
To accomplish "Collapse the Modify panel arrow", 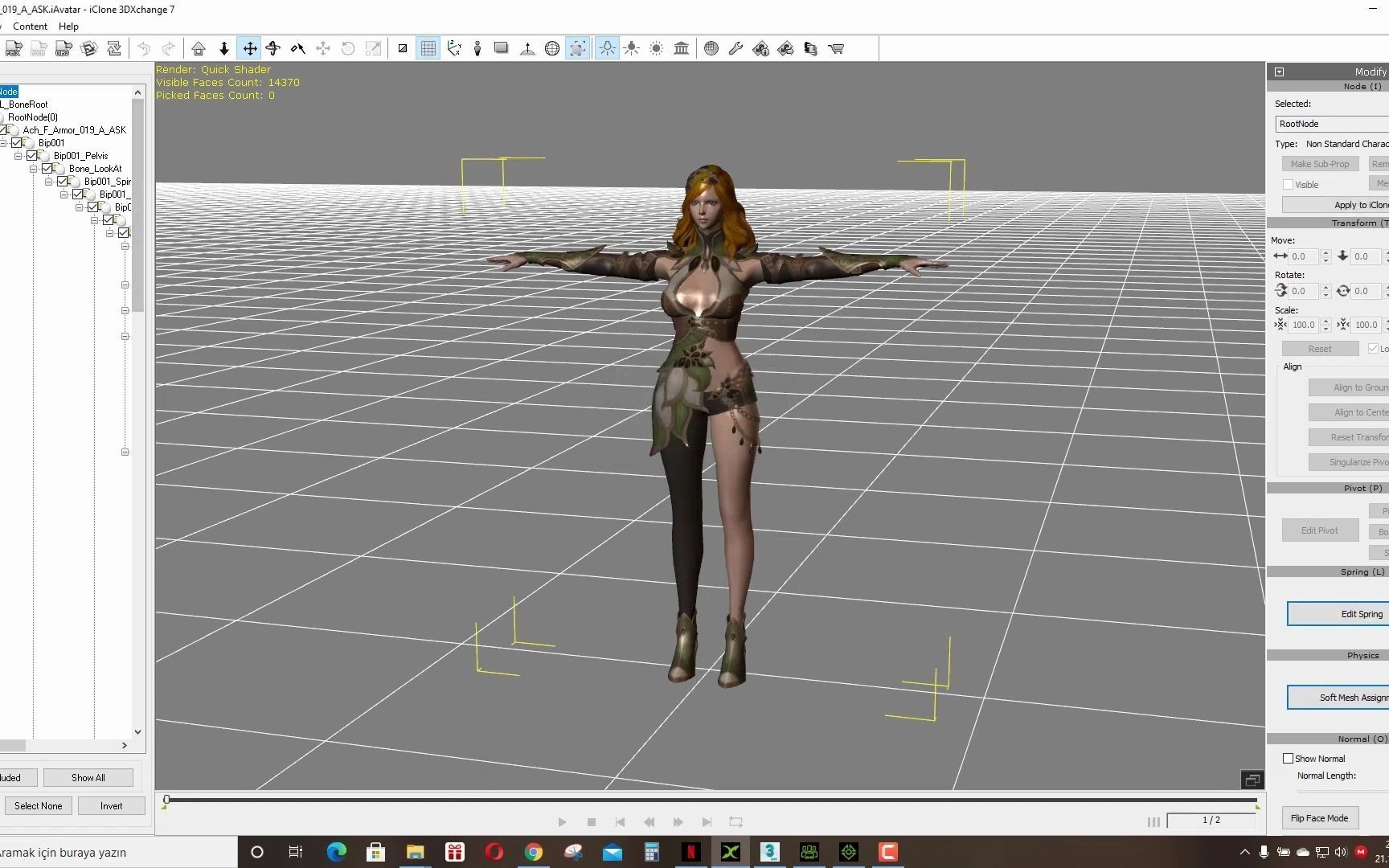I will pos(1280,72).
